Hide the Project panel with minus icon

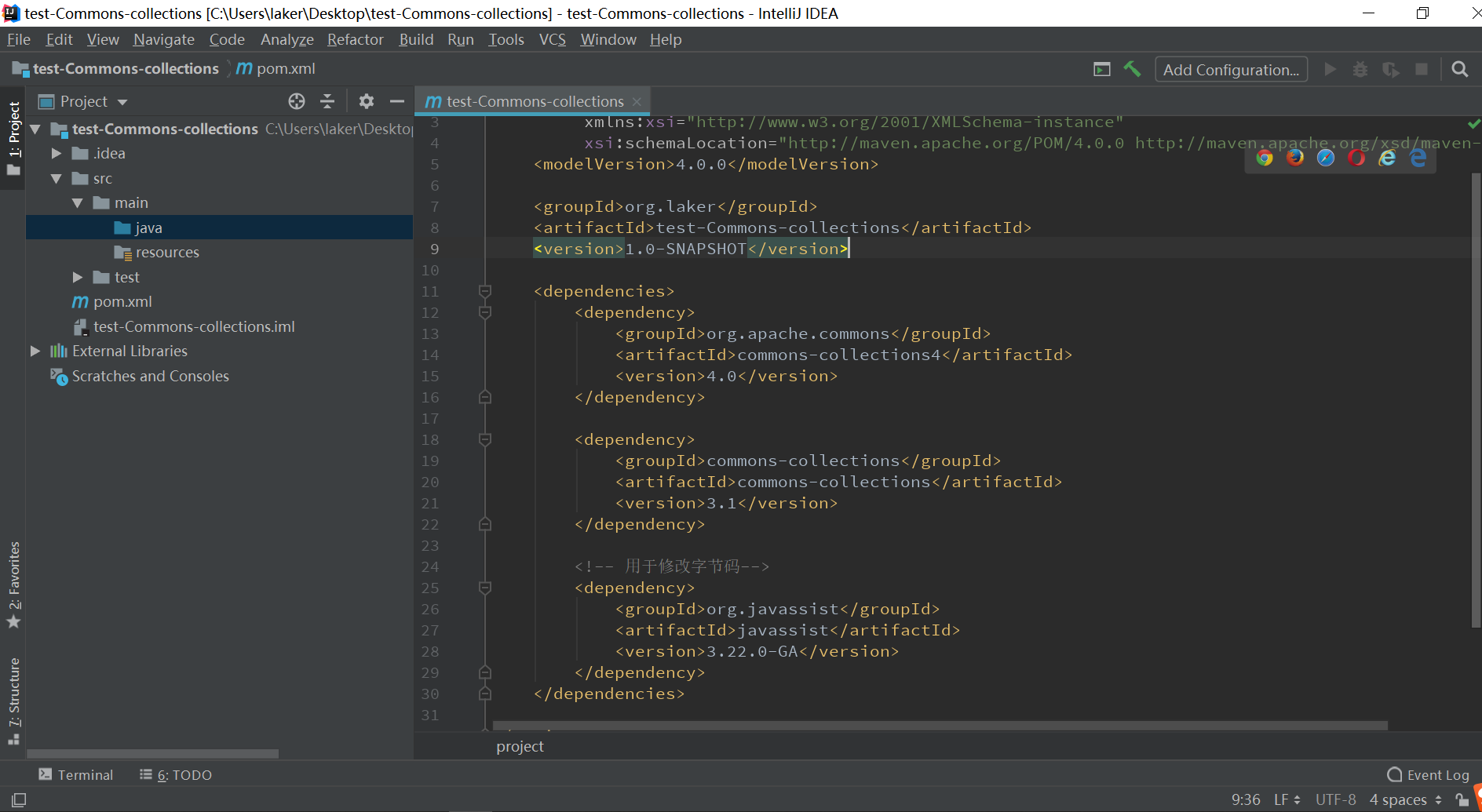tap(397, 101)
